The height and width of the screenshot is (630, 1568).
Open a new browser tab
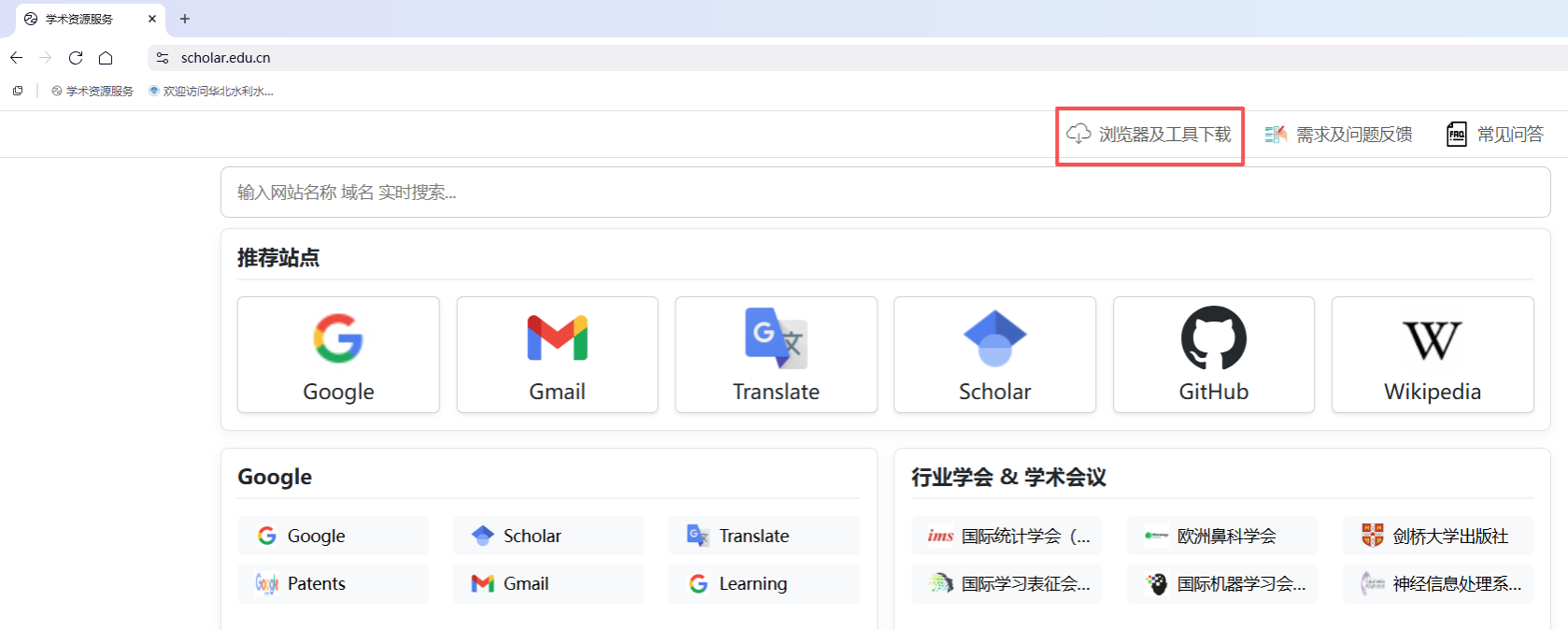point(185,19)
